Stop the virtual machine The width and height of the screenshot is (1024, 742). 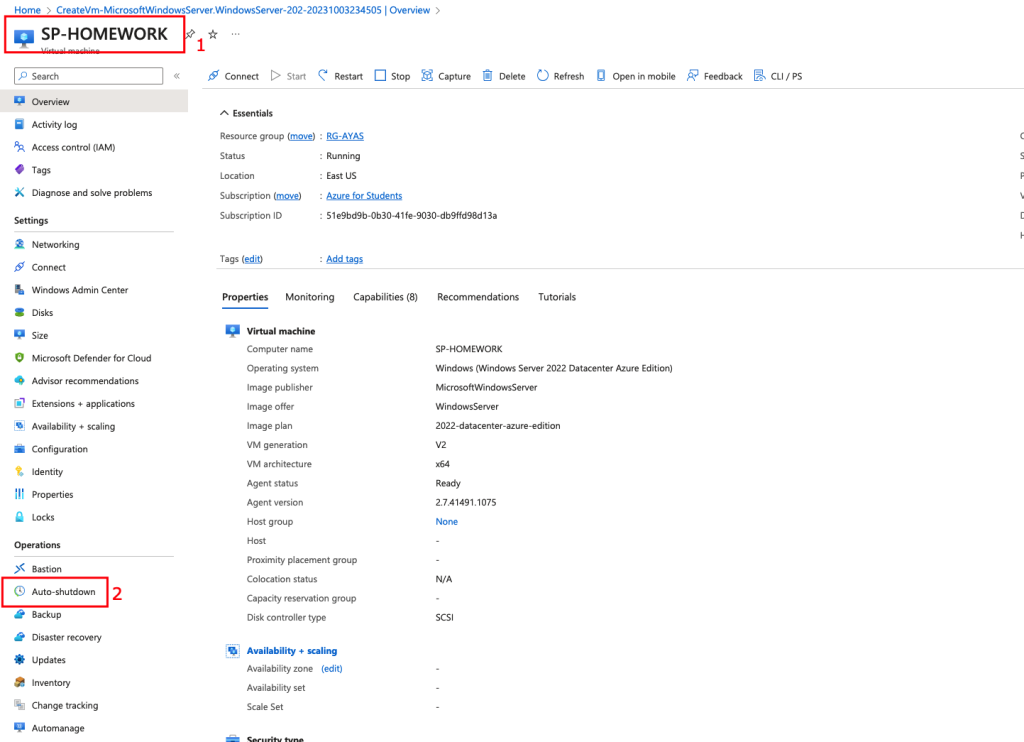tap(380, 76)
